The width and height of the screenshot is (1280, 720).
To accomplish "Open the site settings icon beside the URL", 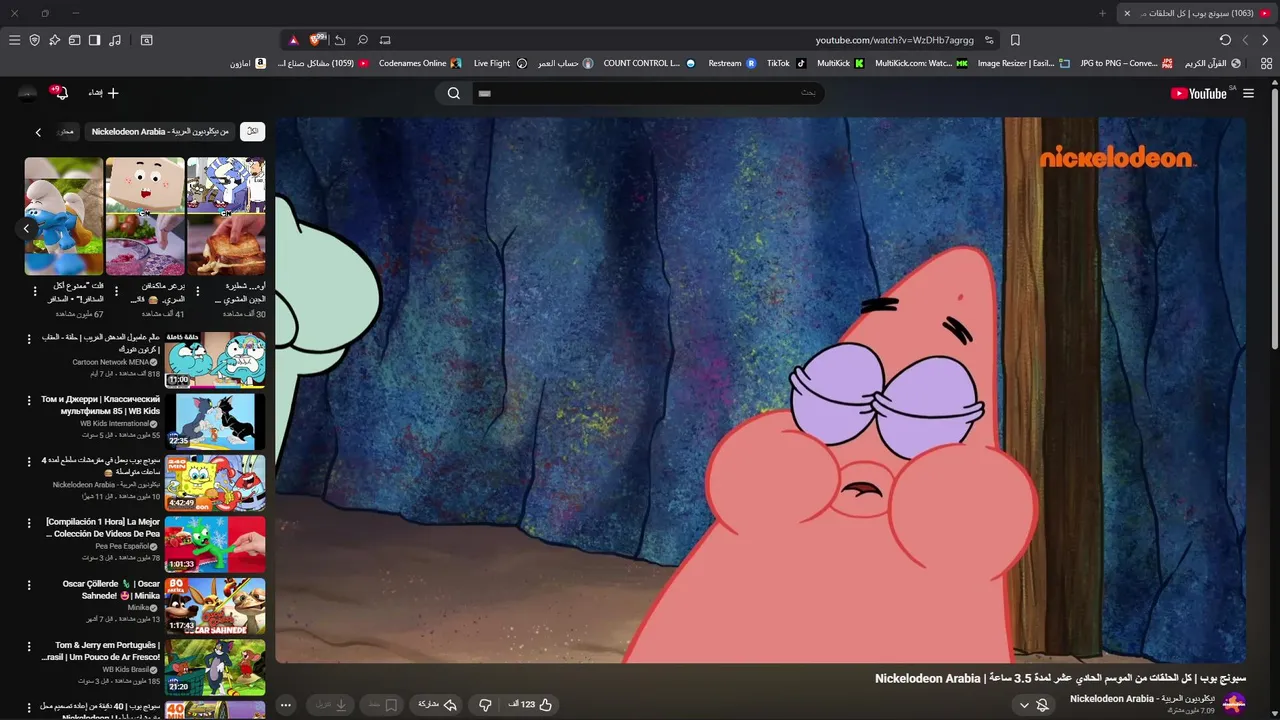I will click(x=989, y=40).
